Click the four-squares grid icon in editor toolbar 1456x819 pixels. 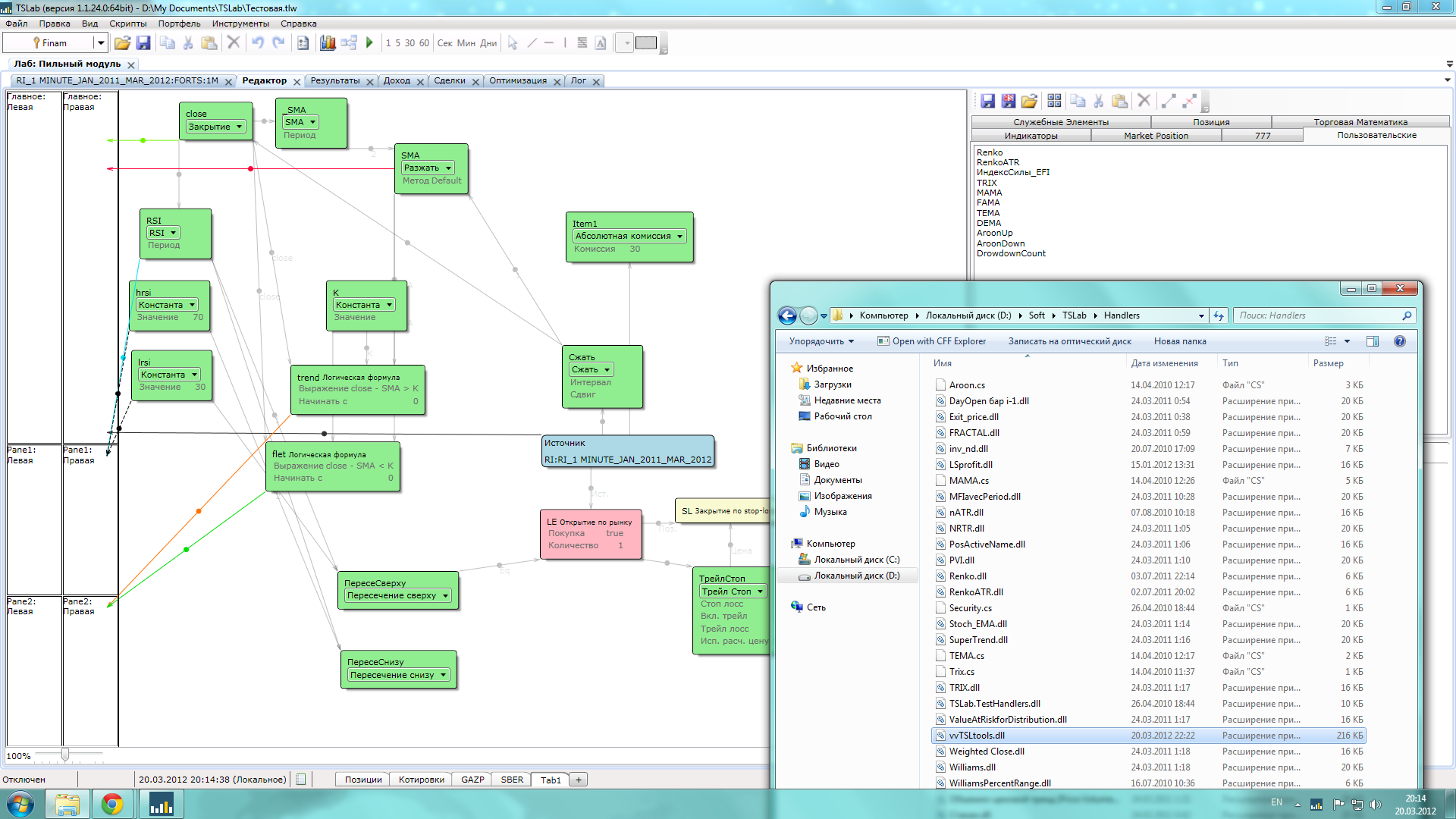pyautogui.click(x=1054, y=101)
